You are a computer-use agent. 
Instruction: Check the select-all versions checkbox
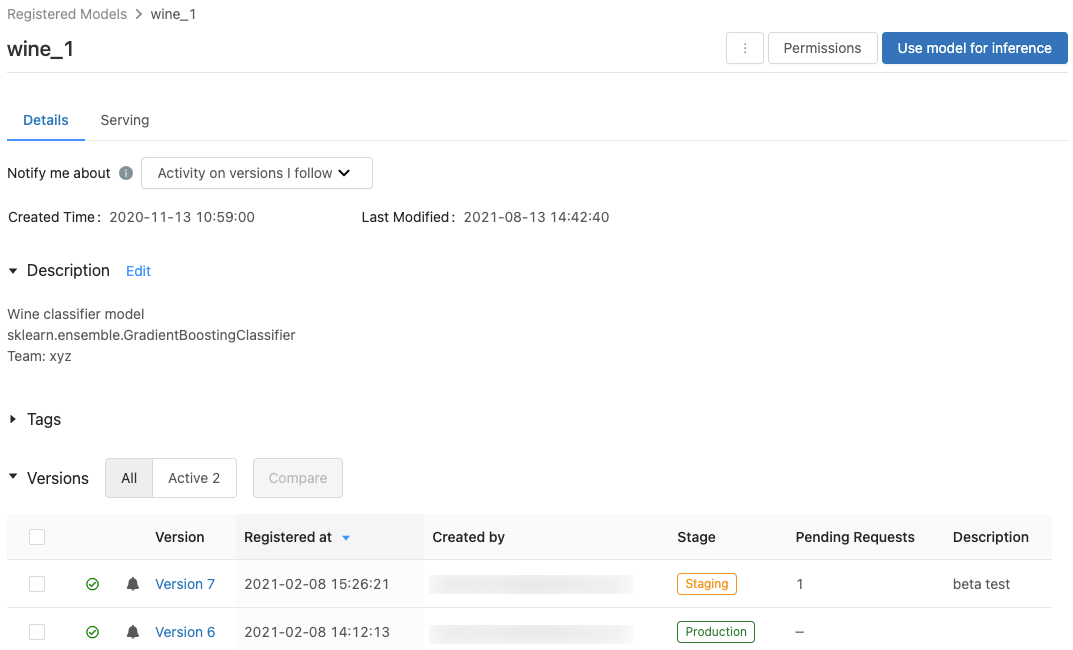pos(37,537)
